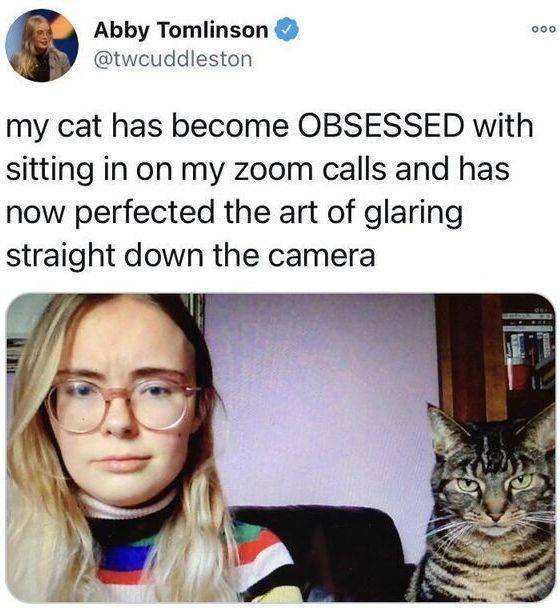560x608 pixels.
Task: Click the blue verified badge icon
Action: [287, 29]
